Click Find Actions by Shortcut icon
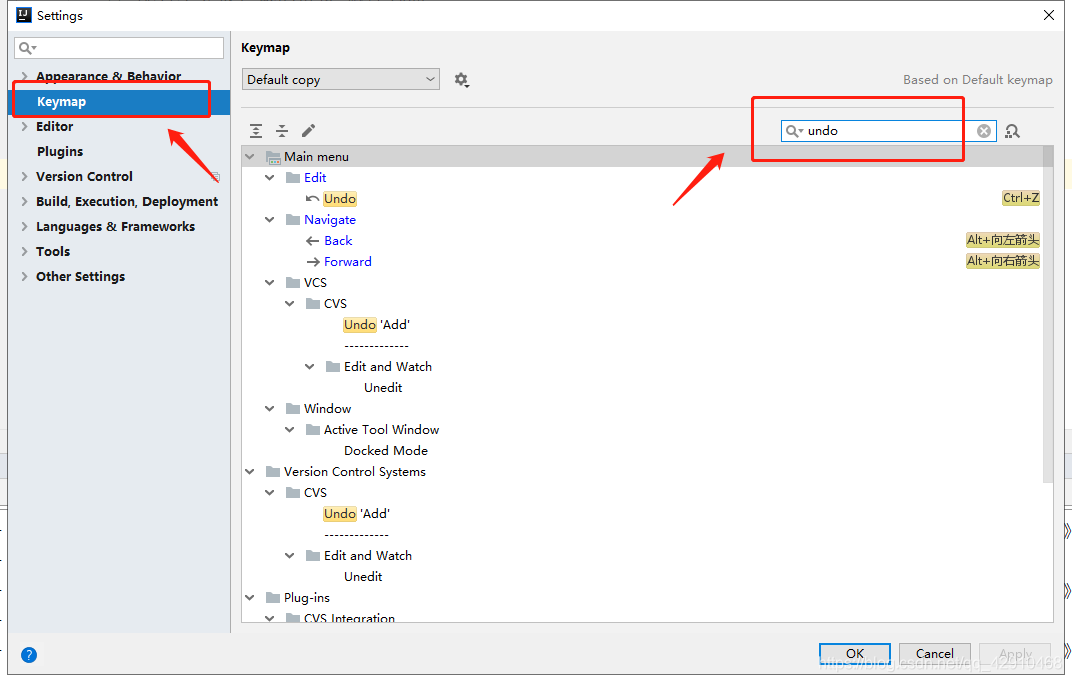This screenshot has height=682, width=1072. 1013,131
